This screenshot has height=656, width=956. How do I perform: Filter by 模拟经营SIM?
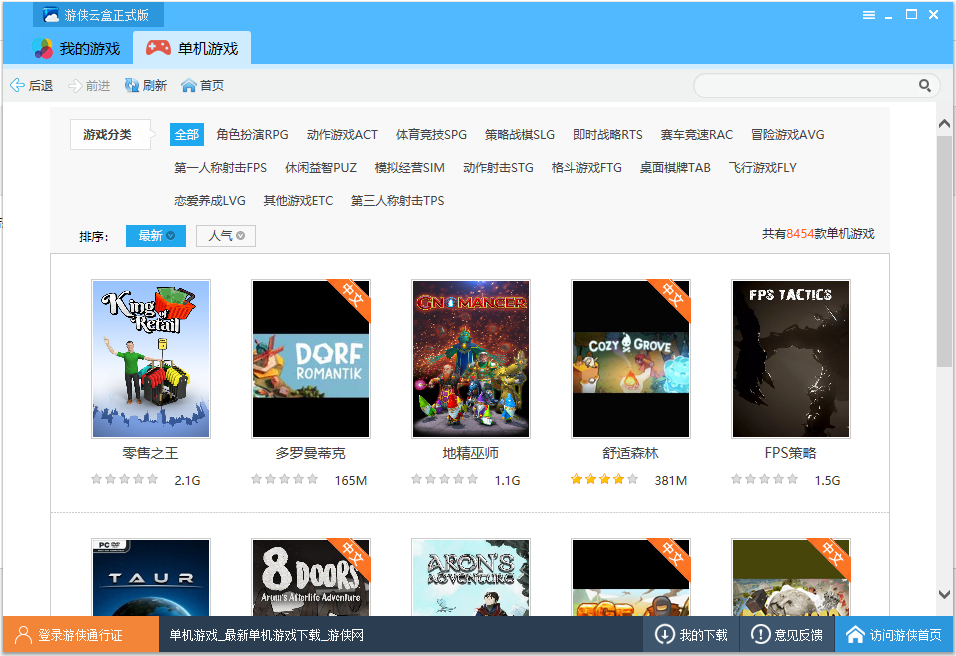pos(410,168)
